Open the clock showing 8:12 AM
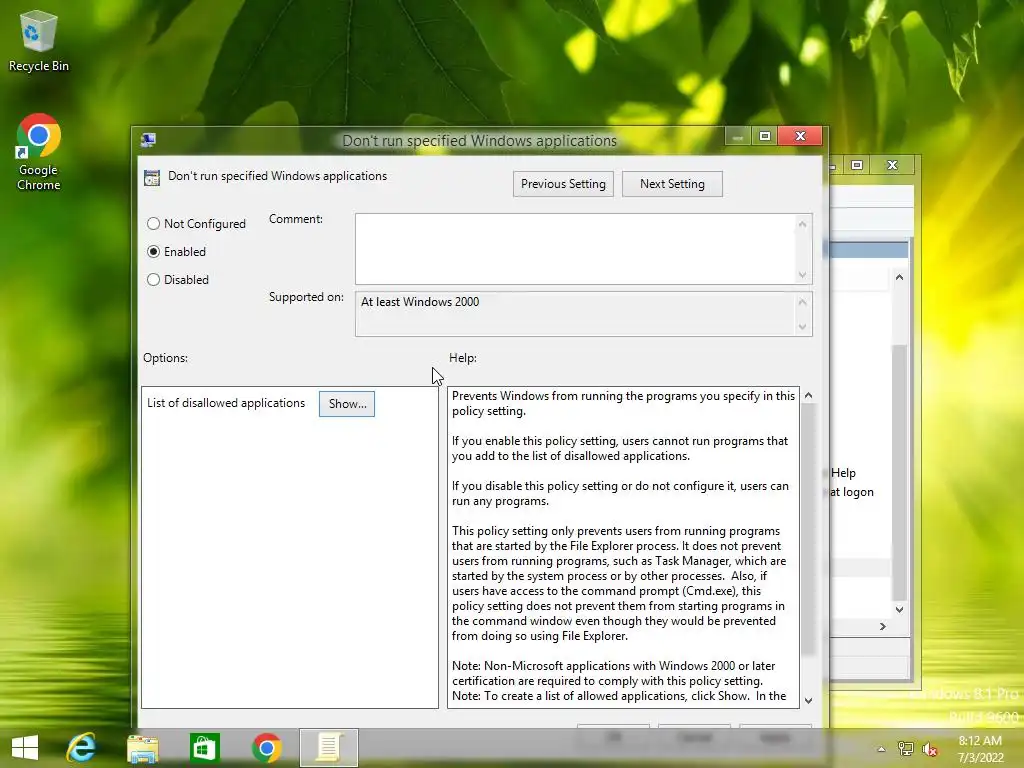Viewport: 1024px width, 768px height. pos(980,748)
